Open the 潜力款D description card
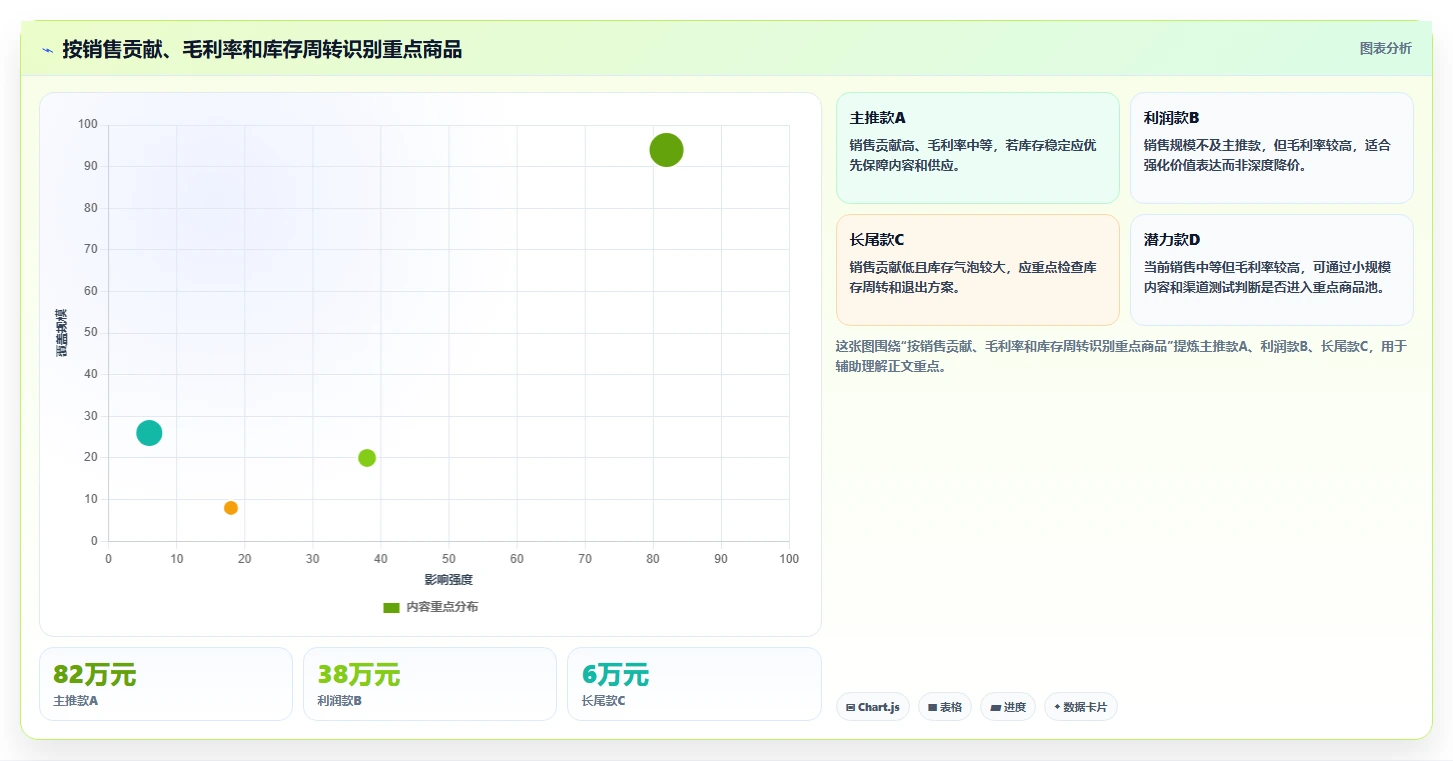1453x761 pixels. 1272,270
